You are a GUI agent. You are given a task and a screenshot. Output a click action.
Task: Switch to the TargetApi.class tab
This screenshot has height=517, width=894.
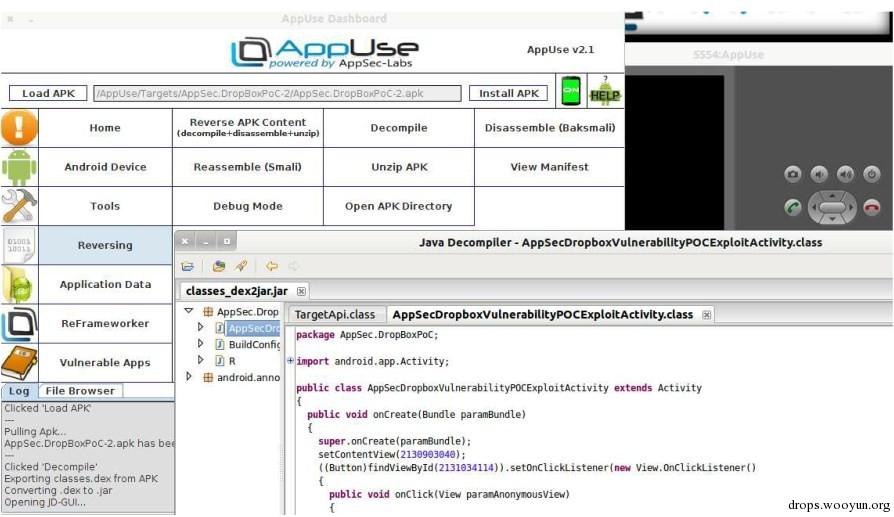pyautogui.click(x=335, y=315)
